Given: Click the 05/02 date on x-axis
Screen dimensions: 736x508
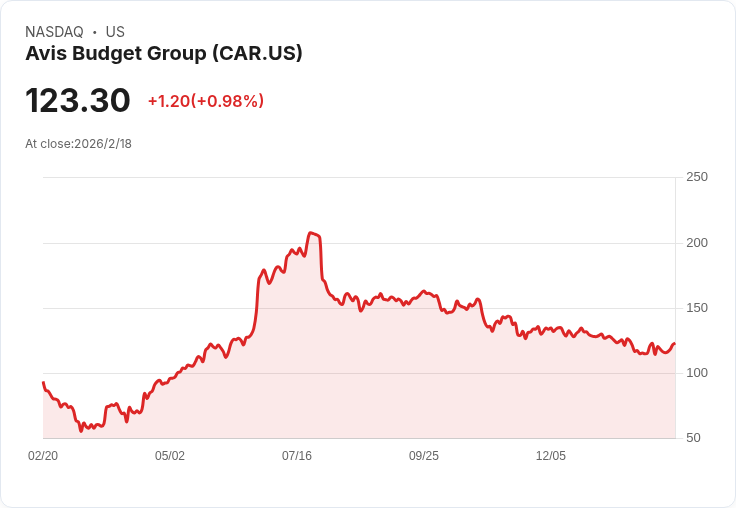Looking at the screenshot, I should pyautogui.click(x=170, y=456).
